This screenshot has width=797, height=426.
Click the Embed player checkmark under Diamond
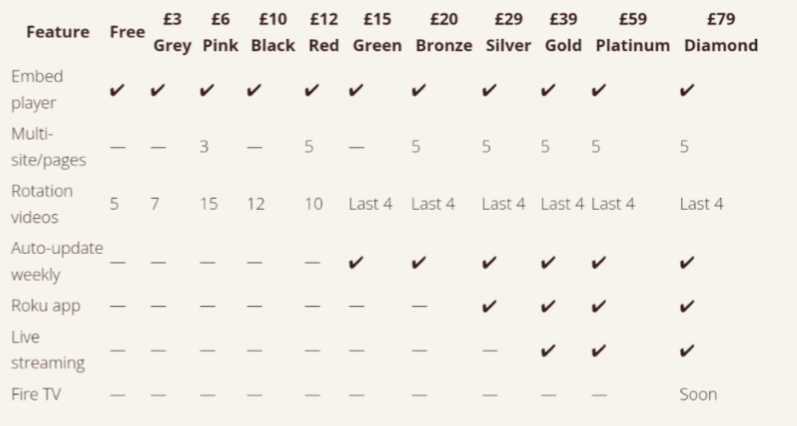687,90
